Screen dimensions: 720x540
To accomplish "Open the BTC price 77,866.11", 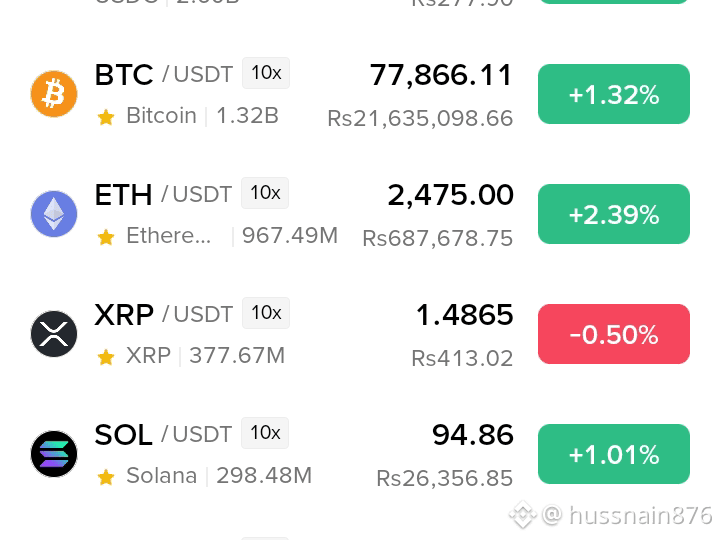I will pyautogui.click(x=441, y=75).
